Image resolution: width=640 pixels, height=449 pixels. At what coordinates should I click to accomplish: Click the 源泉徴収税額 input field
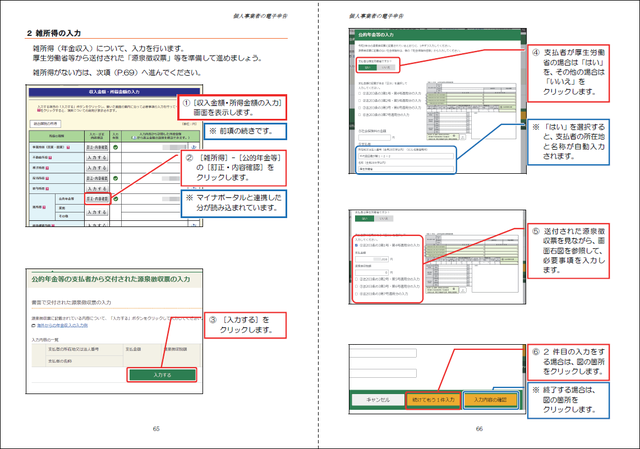372,272
